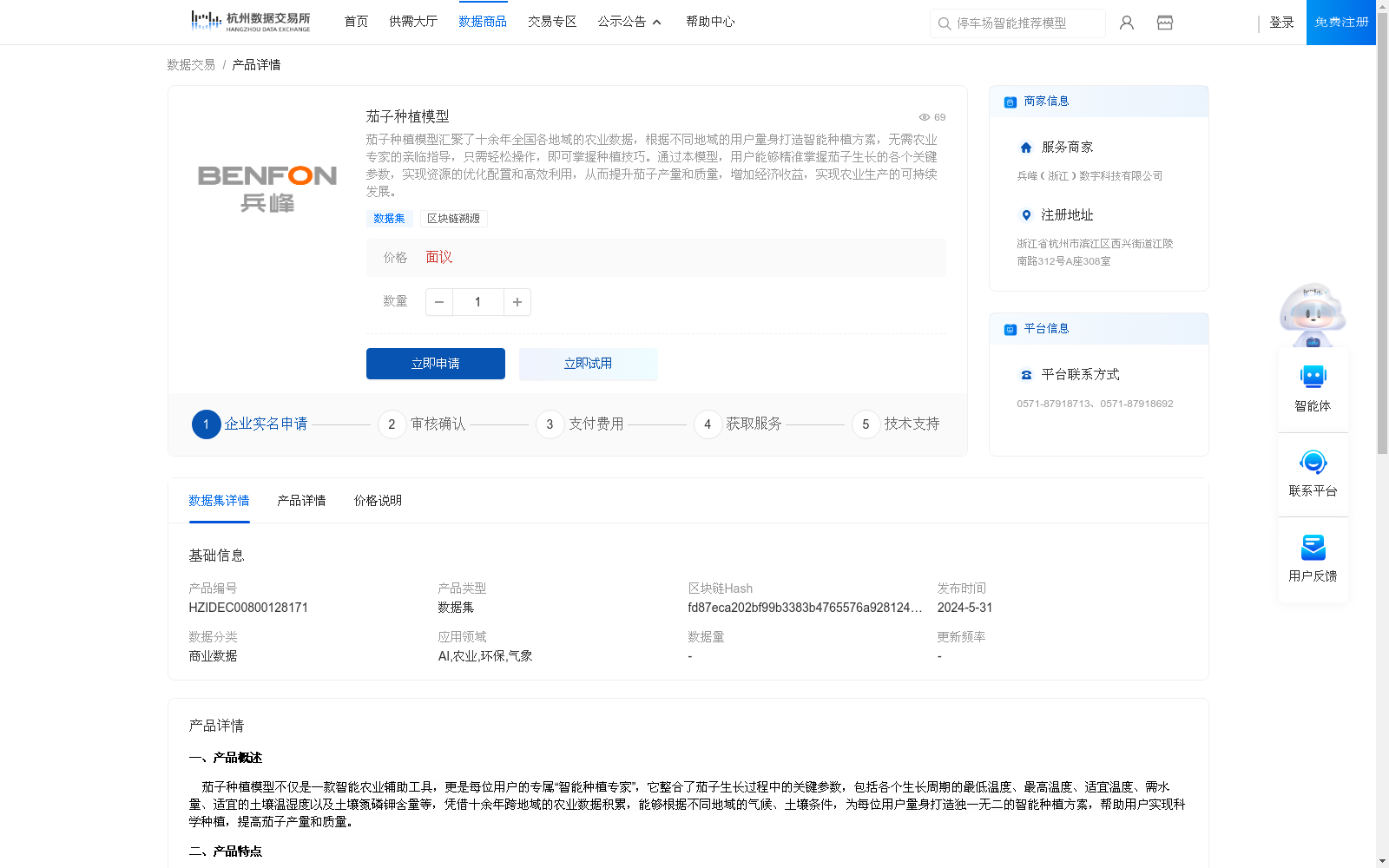The width and height of the screenshot is (1389, 868).
Task: Click the 商家信息 panel header icon
Action: click(x=1010, y=102)
